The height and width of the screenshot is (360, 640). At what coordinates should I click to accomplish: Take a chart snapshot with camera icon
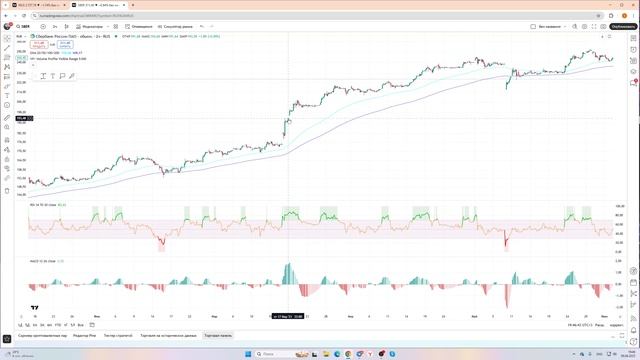603,27
